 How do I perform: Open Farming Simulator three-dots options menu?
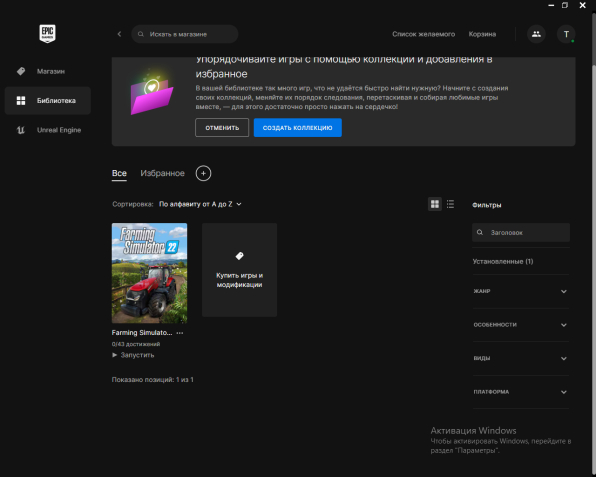click(x=180, y=333)
